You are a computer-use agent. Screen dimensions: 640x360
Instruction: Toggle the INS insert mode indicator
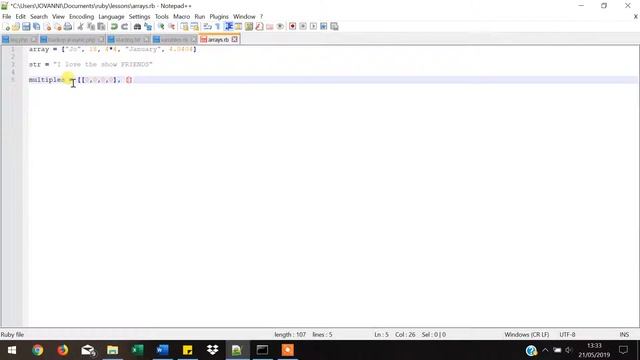point(624,335)
